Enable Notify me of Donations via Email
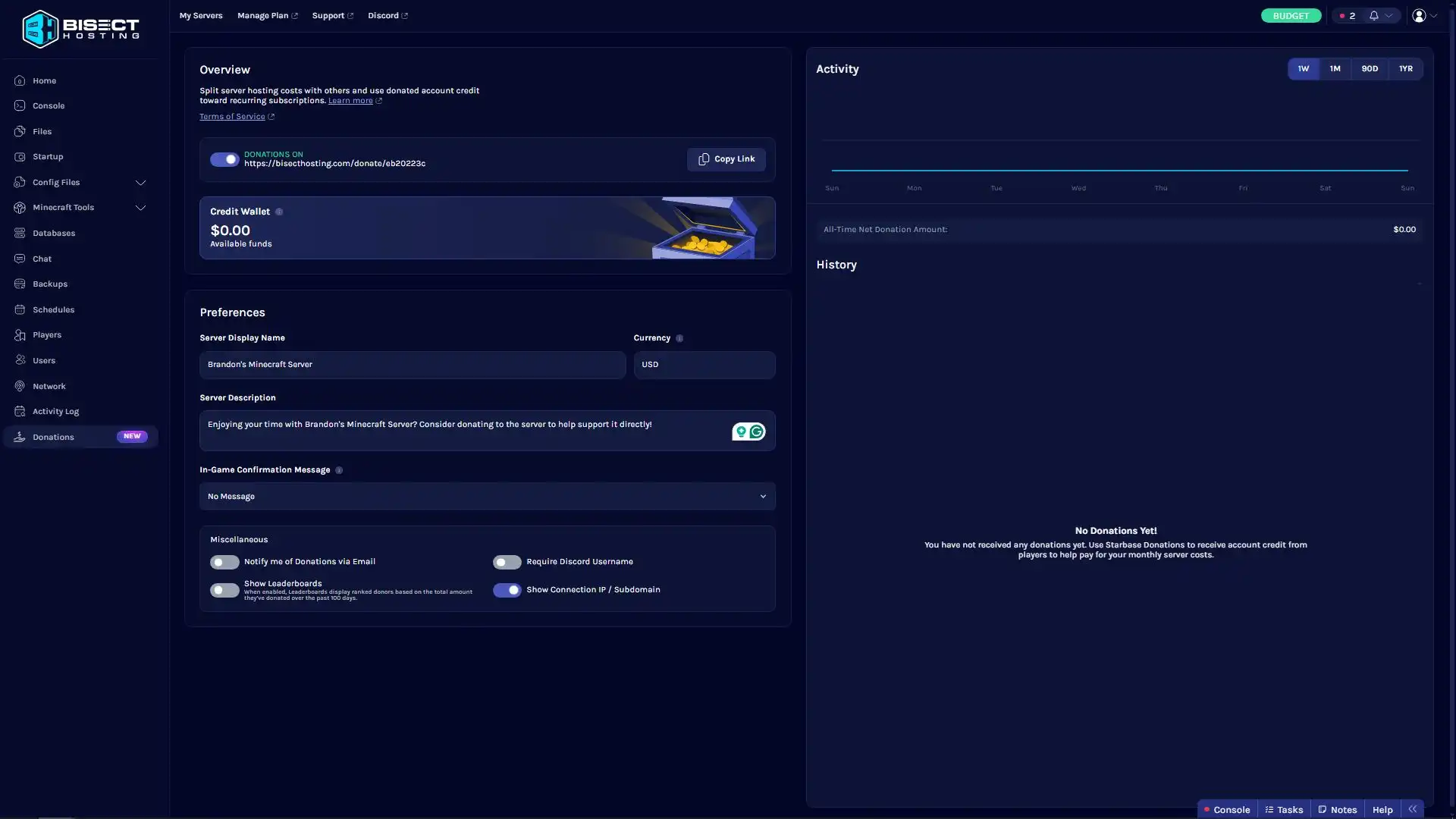The height and width of the screenshot is (819, 1456). 224,562
